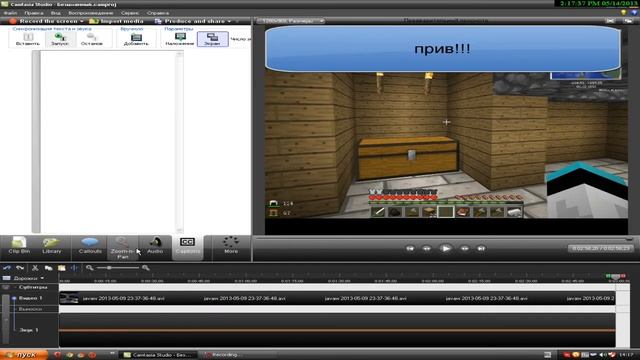The height and width of the screenshot is (360, 640).
Task: Click the timeline paste icon
Action: tap(62, 268)
